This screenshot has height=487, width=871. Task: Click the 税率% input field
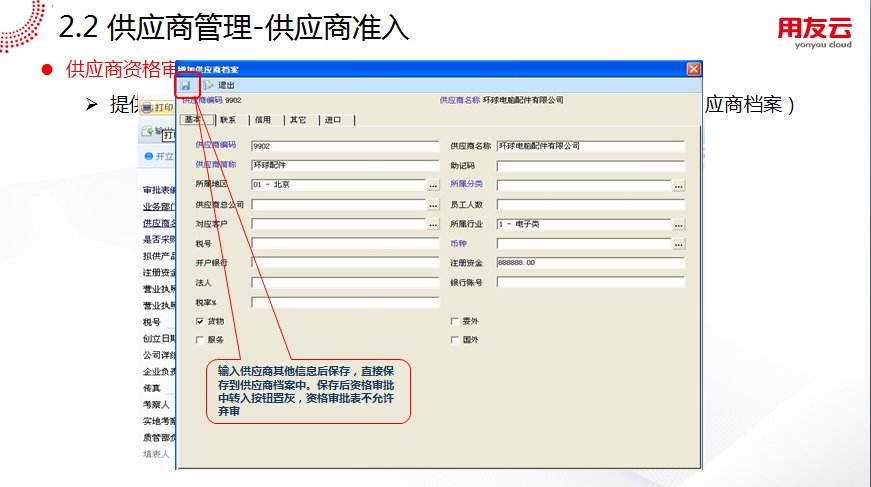(345, 303)
